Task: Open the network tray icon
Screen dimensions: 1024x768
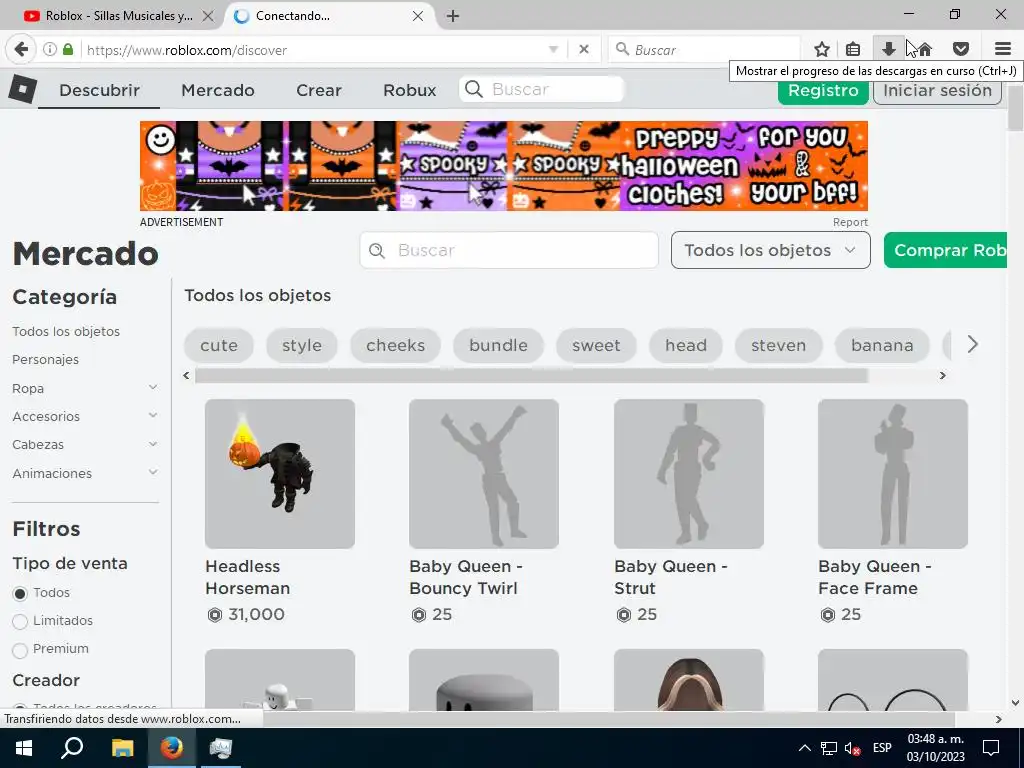Action: (x=829, y=748)
